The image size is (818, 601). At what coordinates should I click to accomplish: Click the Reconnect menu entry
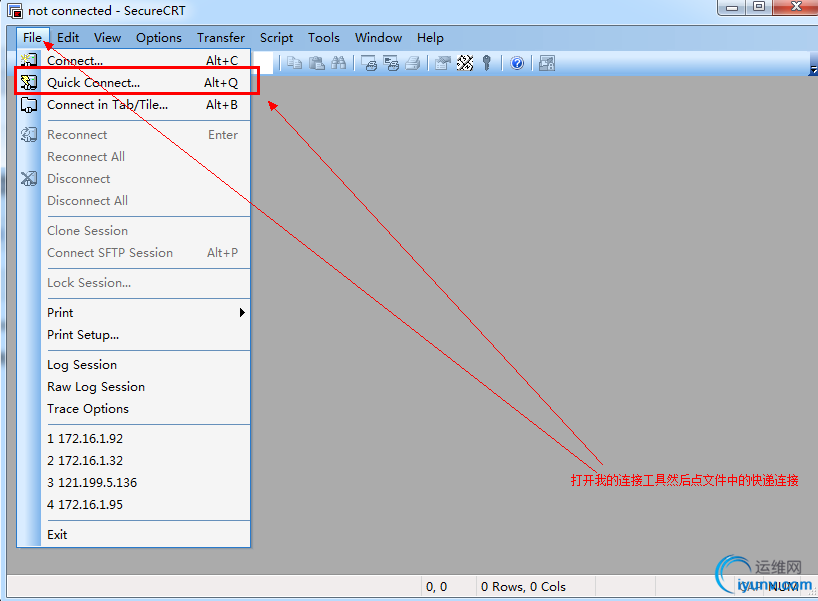click(x=134, y=135)
